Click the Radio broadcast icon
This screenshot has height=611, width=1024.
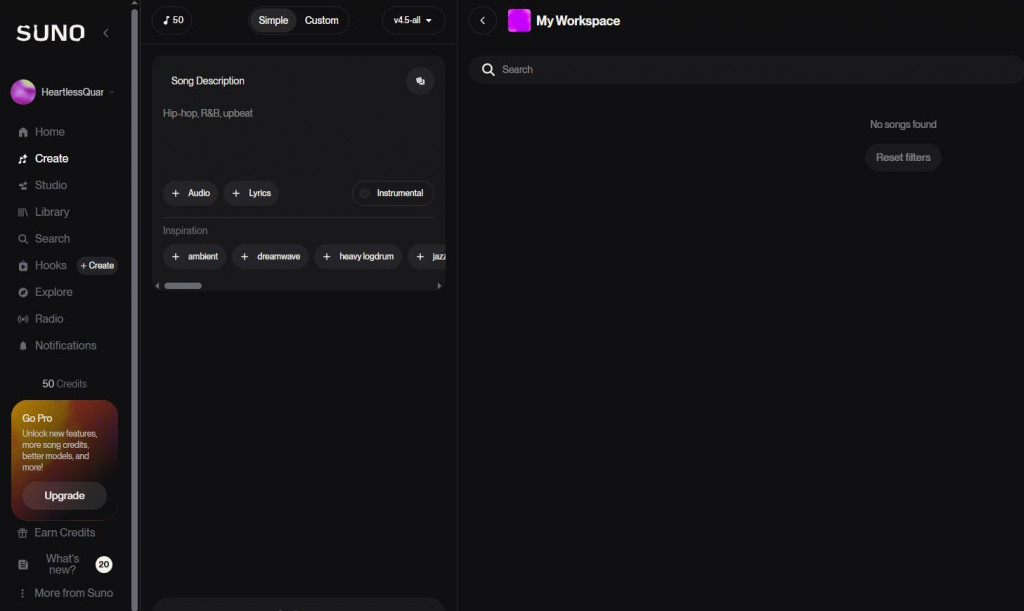[x=23, y=320]
